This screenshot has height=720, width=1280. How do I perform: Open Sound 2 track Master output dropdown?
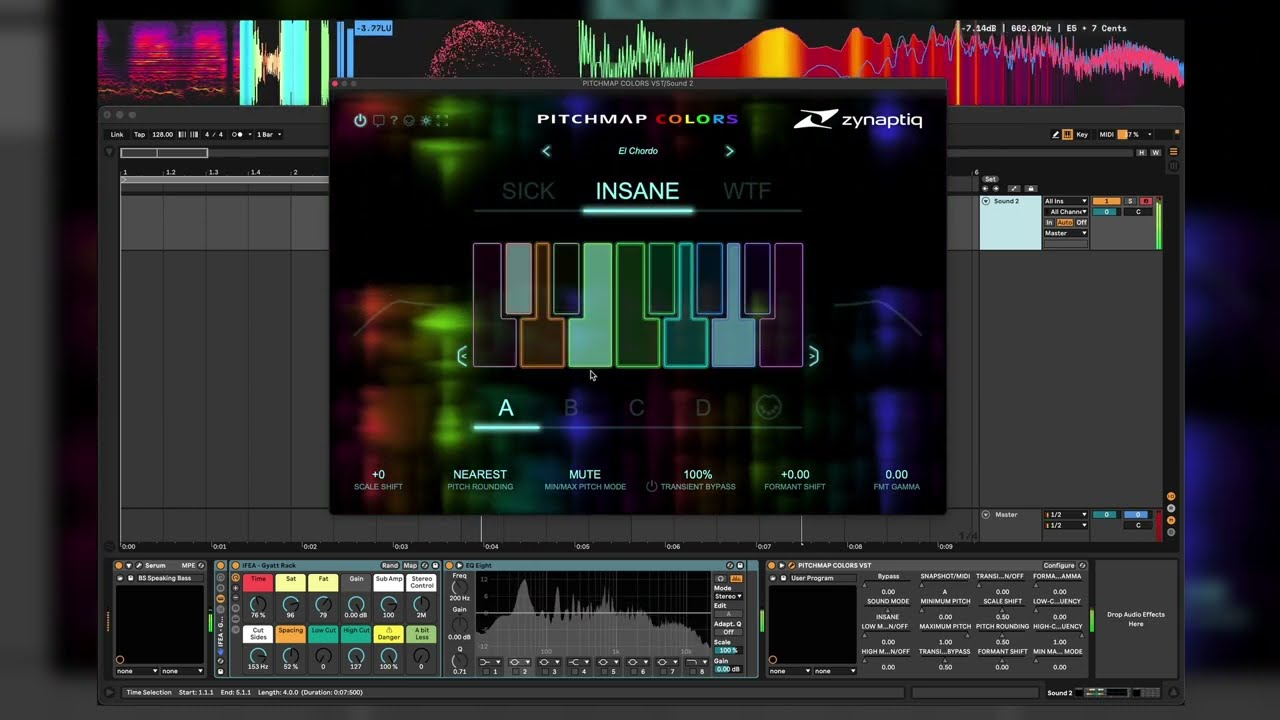pyautogui.click(x=1066, y=233)
